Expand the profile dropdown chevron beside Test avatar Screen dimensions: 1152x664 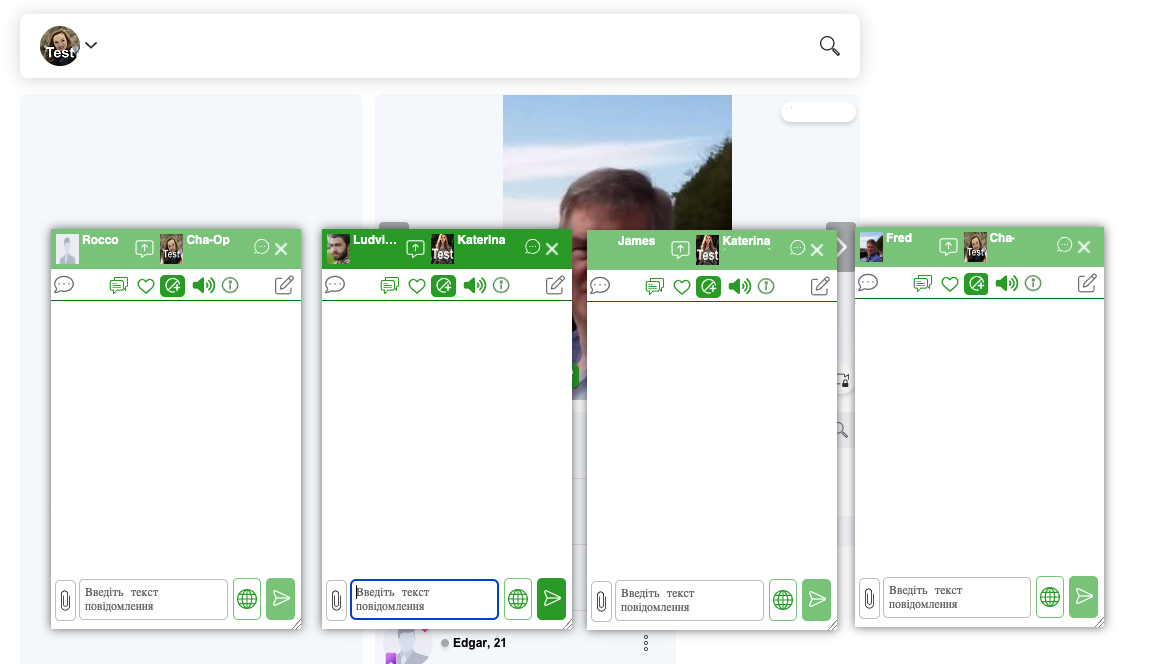(x=91, y=45)
